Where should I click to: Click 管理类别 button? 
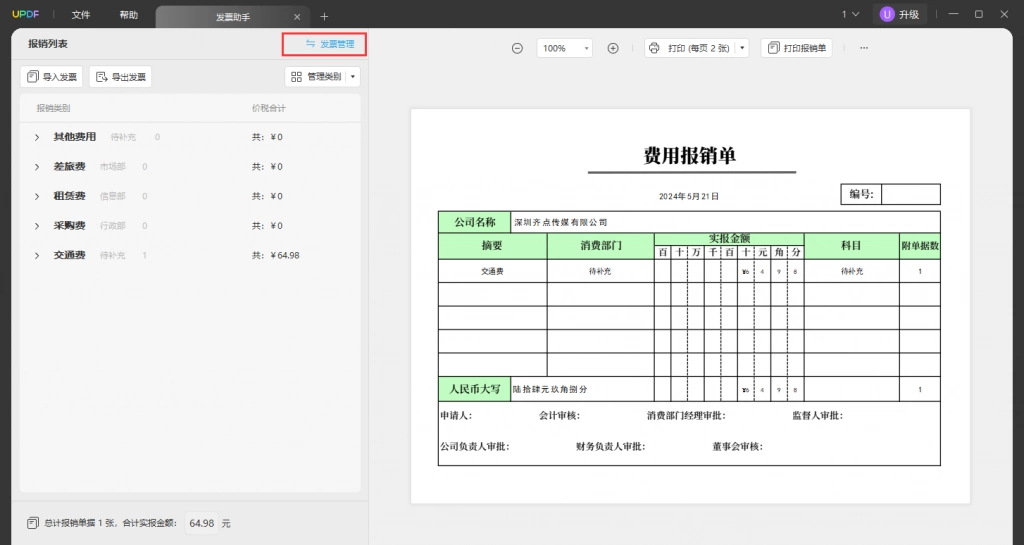pyautogui.click(x=316, y=77)
